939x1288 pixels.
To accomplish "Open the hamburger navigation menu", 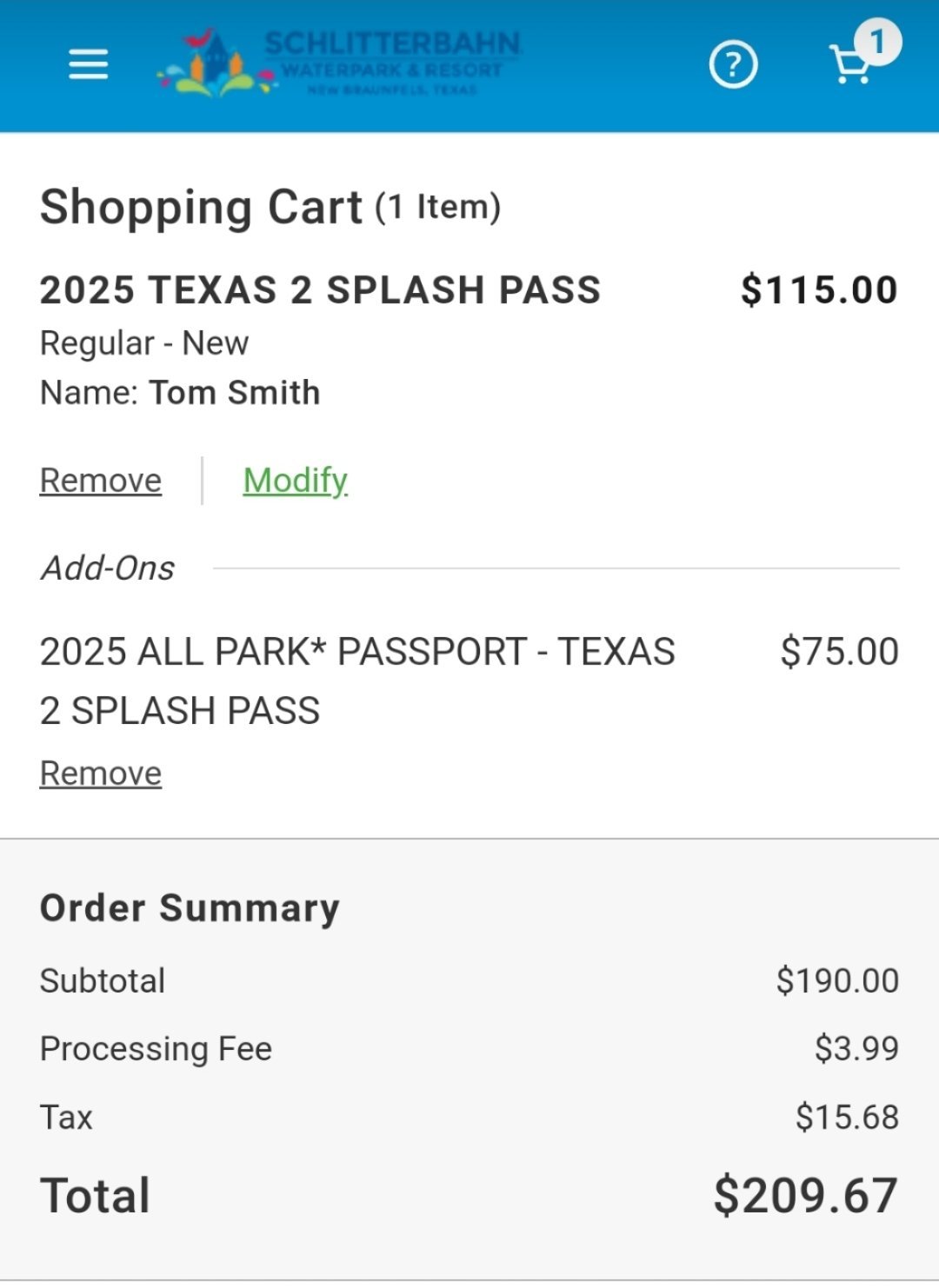I will coord(89,64).
